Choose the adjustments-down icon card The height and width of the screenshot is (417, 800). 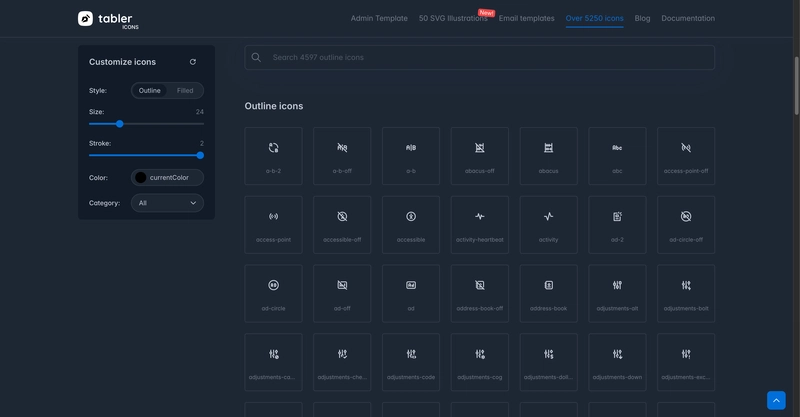pyautogui.click(x=617, y=362)
